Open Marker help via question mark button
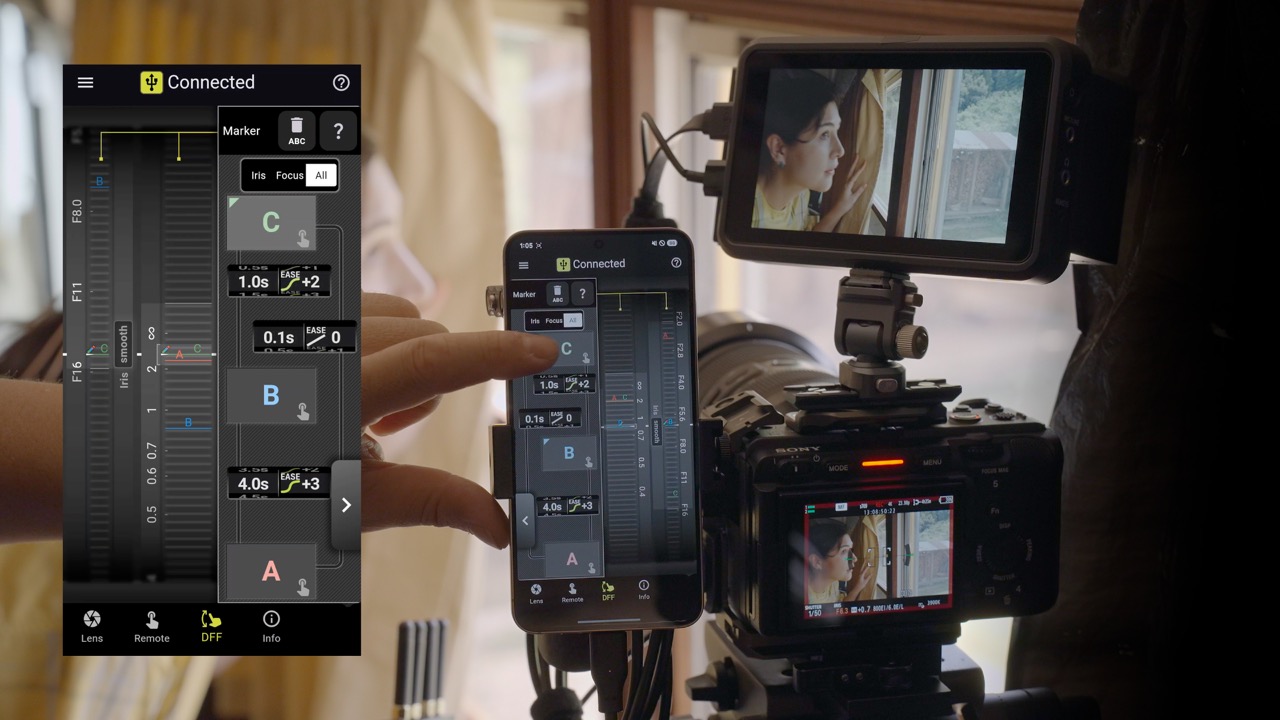The height and width of the screenshot is (720, 1280). click(338, 130)
